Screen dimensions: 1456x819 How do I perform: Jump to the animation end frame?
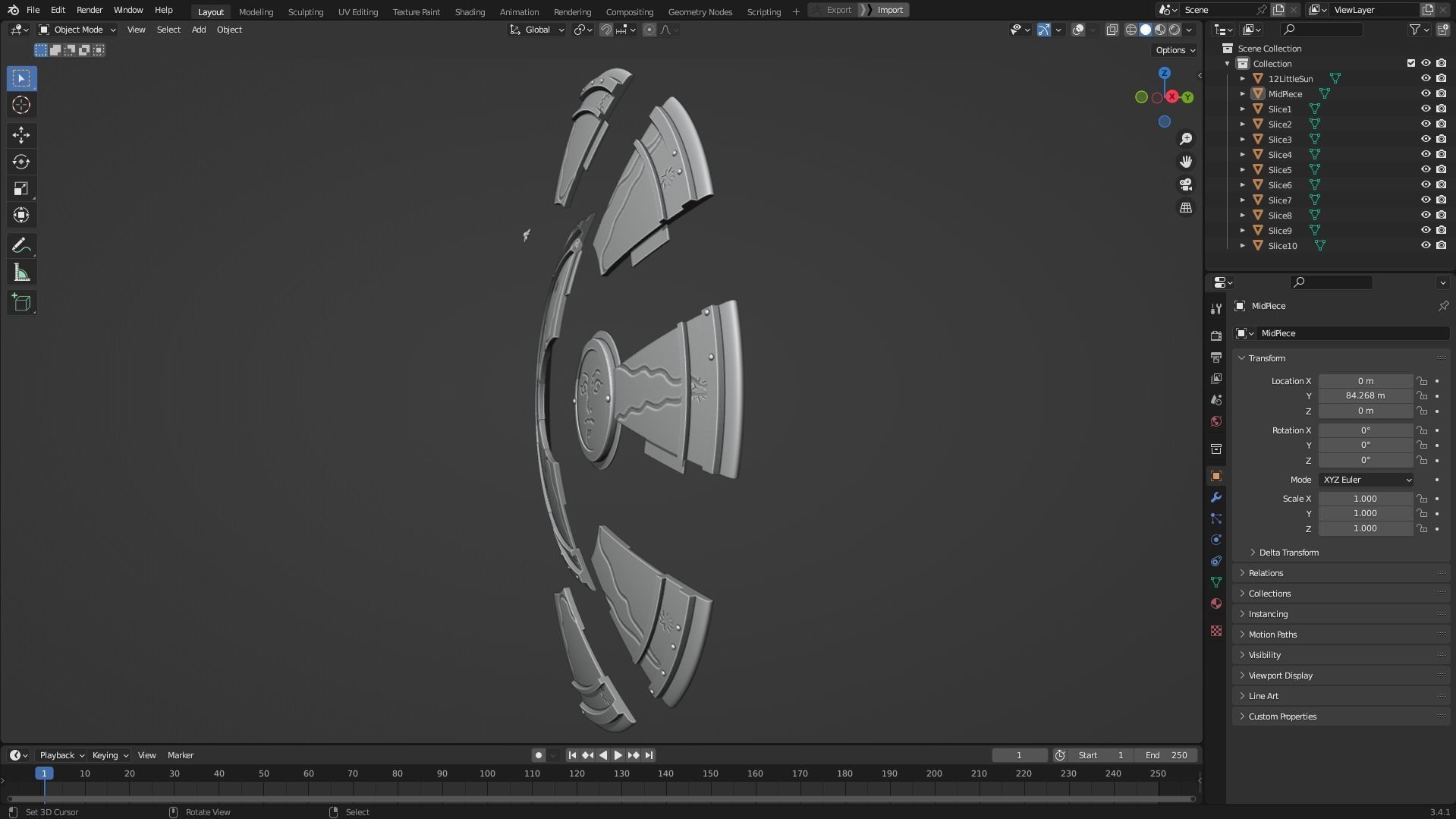point(649,755)
